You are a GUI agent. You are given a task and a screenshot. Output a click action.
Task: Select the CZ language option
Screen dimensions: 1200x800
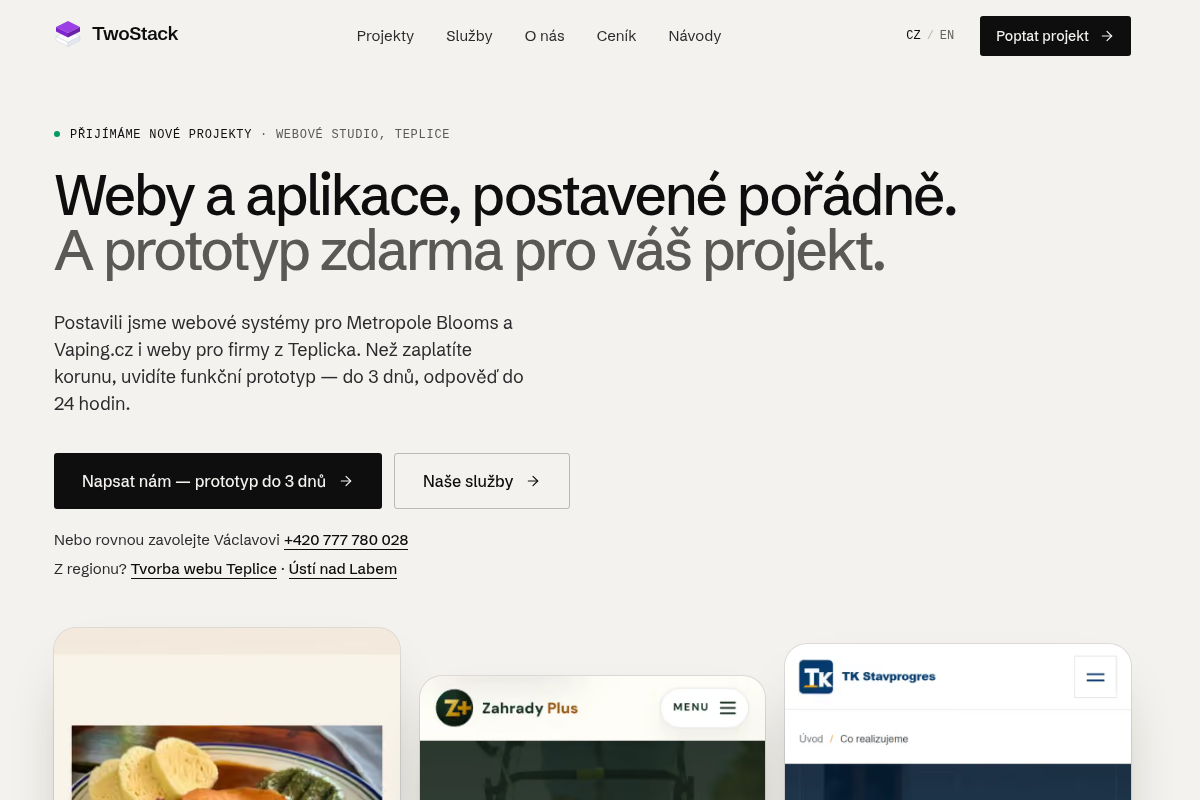[913, 35]
